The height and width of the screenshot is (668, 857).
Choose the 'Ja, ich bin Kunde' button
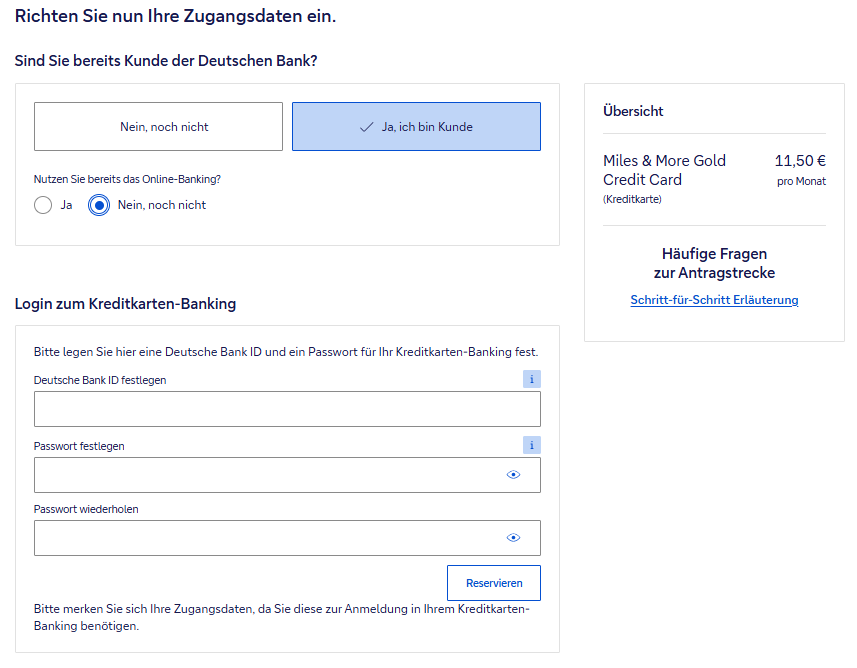point(416,126)
